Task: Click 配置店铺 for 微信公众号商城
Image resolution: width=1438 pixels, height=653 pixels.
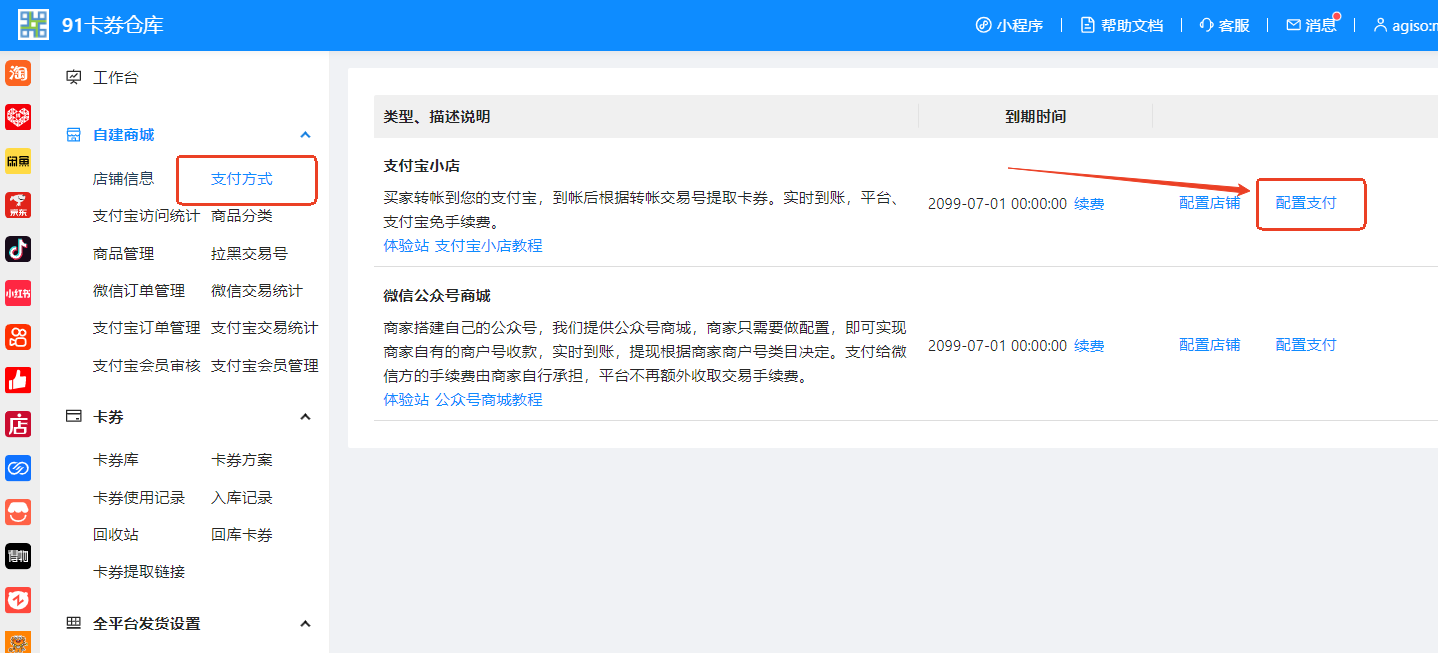Action: (1209, 345)
